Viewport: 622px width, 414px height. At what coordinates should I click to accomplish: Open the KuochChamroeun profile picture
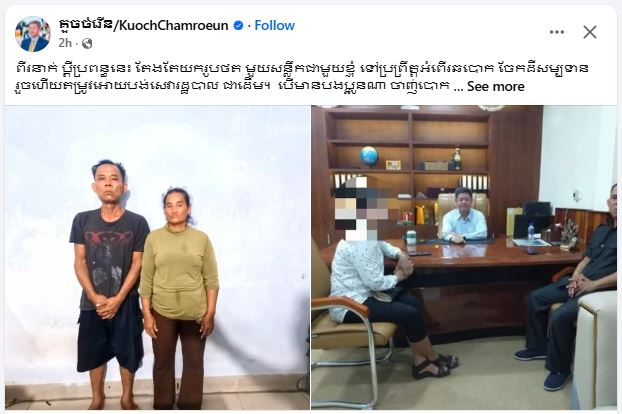(x=33, y=34)
